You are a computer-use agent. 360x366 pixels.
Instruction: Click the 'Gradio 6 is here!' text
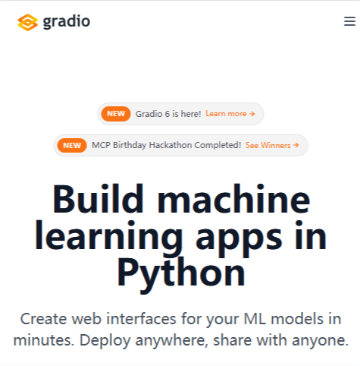168,114
